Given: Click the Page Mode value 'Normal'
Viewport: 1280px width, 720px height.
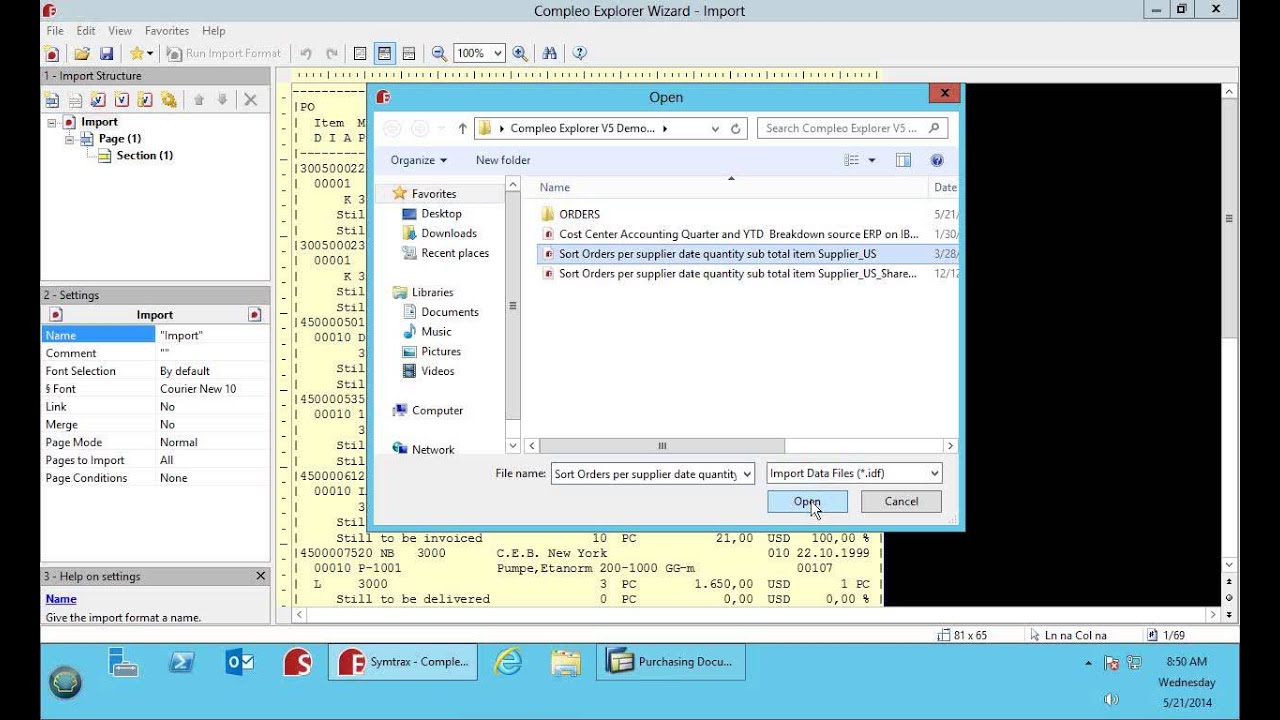Looking at the screenshot, I should click(179, 442).
